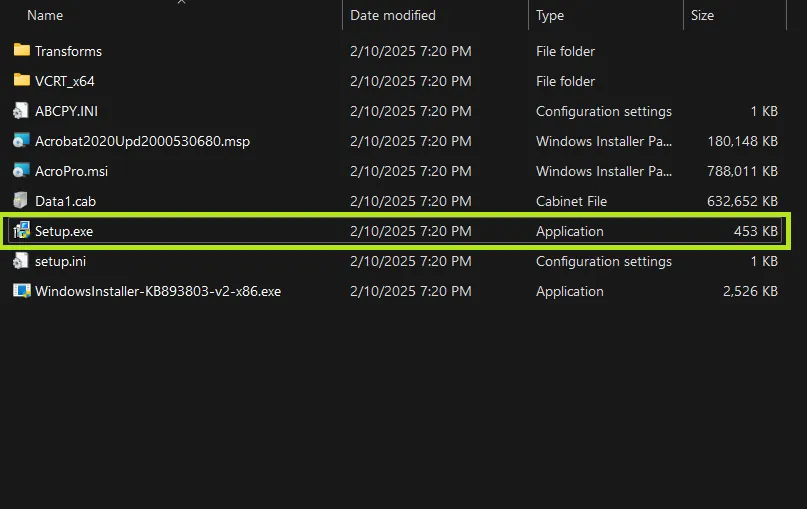Viewport: 807px width, 509px height.
Task: Click the date modified of setup.ini
Action: [x=410, y=261]
